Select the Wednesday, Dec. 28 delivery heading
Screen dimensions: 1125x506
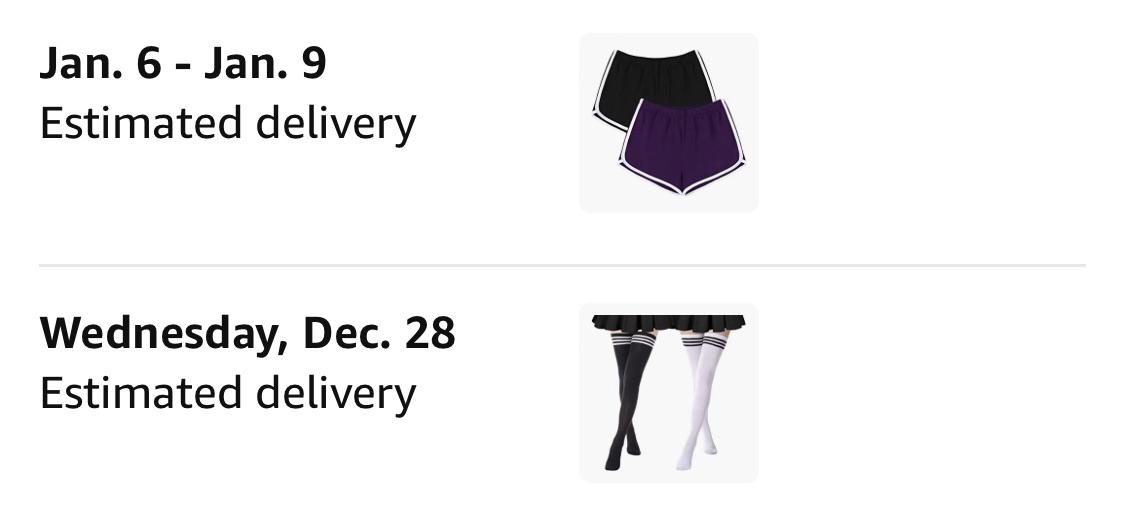click(248, 334)
